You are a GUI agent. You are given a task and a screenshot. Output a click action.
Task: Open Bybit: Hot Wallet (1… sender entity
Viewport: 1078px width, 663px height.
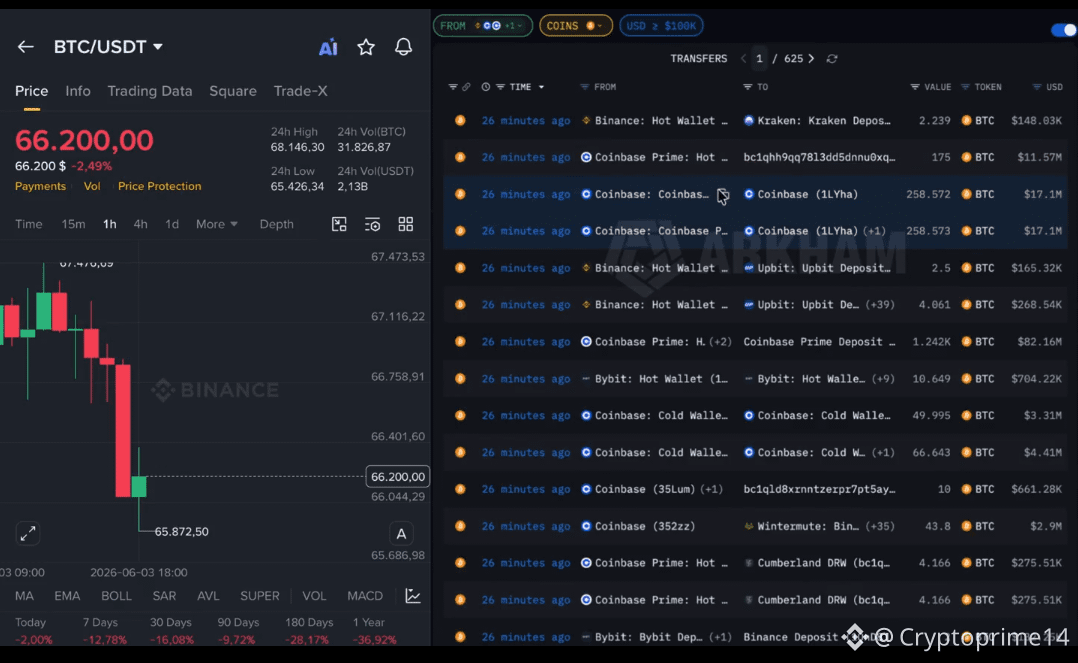tap(654, 379)
